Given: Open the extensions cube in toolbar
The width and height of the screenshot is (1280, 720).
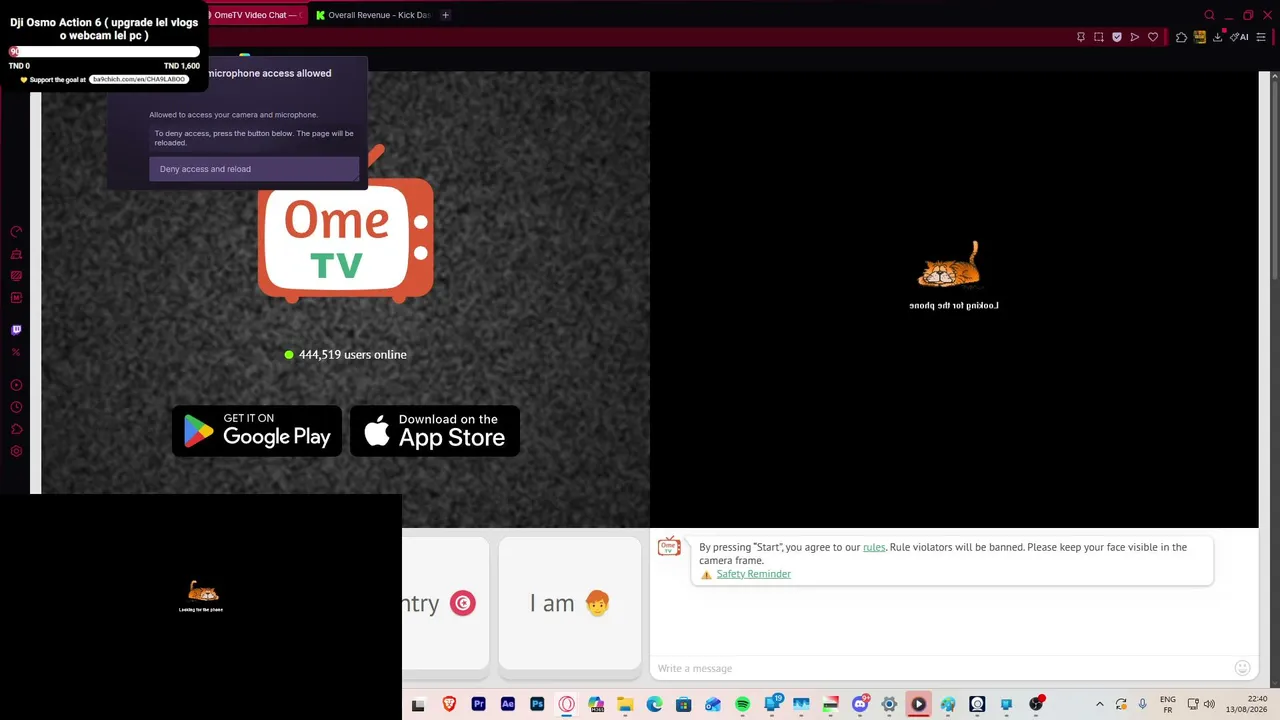Looking at the screenshot, I should tap(1181, 37).
